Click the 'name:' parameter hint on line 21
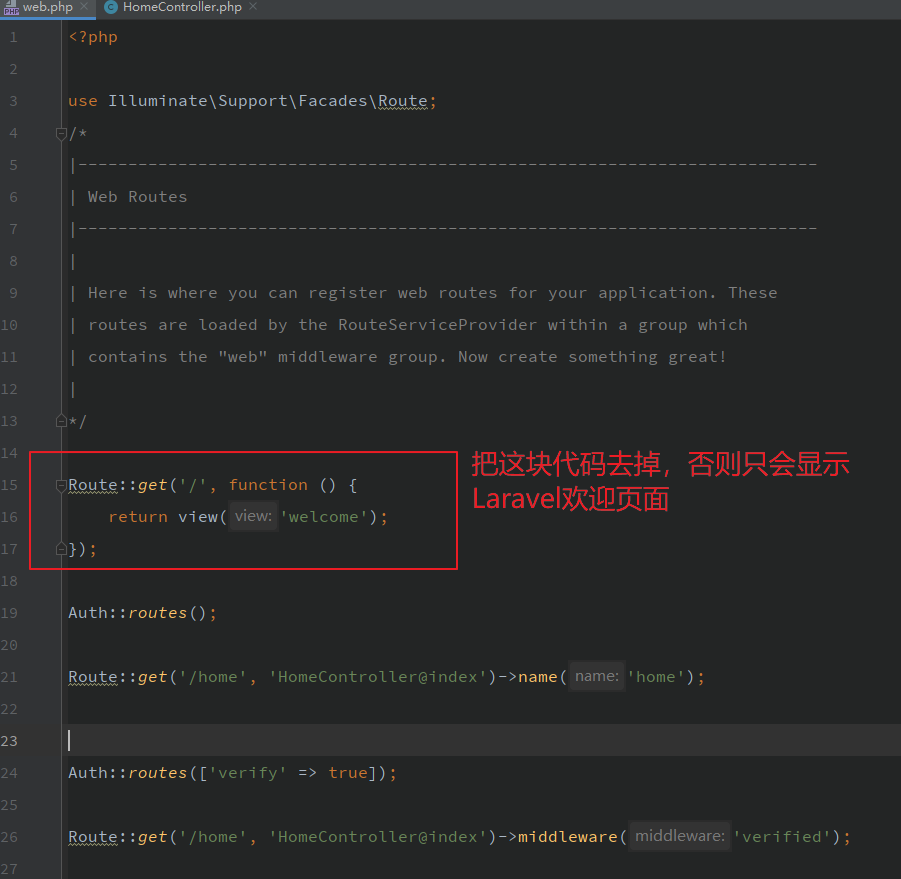Viewport: 901px width, 879px height. coord(597,677)
